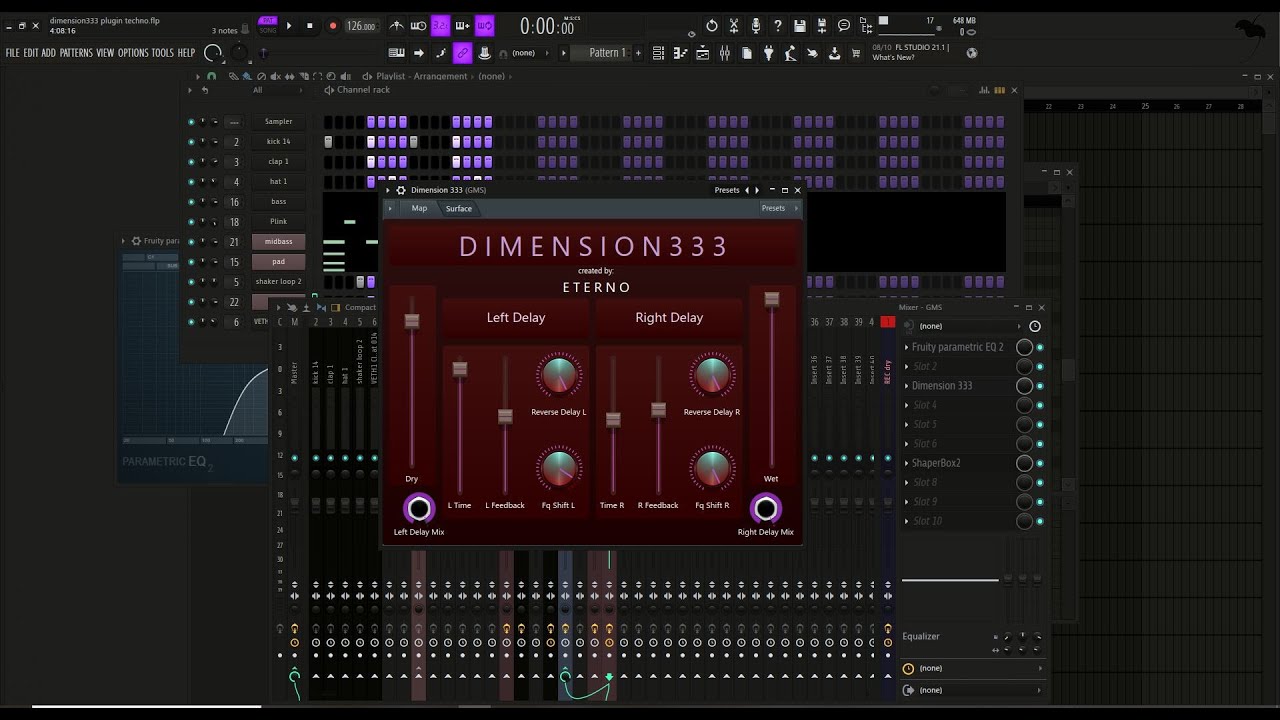The height and width of the screenshot is (720, 1280).
Task: Expand Fruity parametric EQ 2 slot menu arrow
Action: click(906, 347)
